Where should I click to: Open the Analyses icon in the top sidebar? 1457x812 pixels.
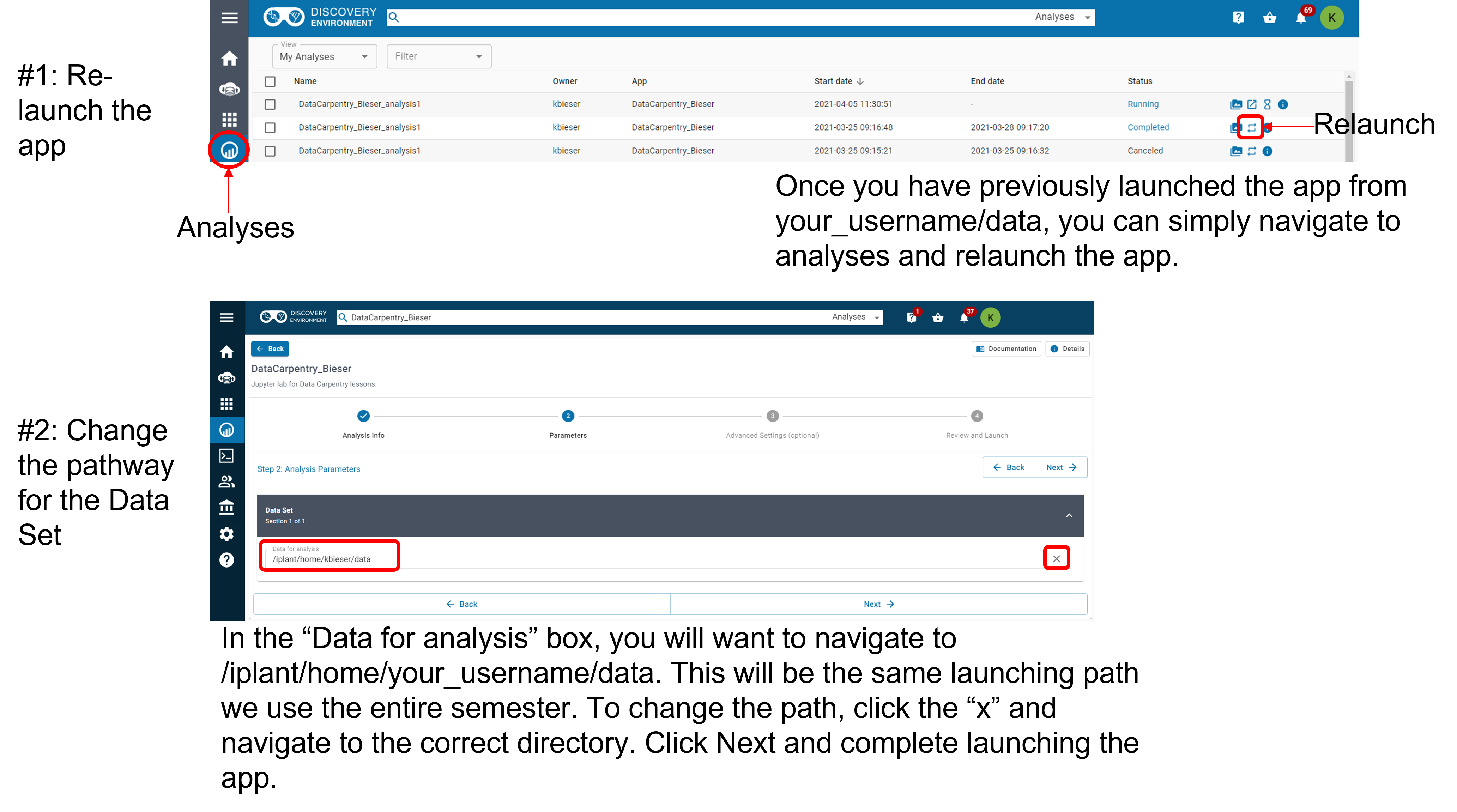[x=229, y=150]
